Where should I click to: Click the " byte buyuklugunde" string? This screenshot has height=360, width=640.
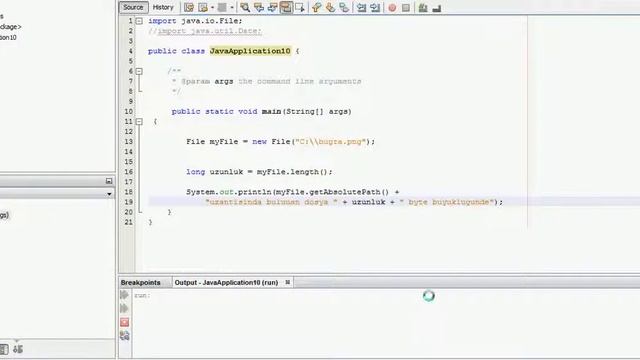tap(447, 202)
